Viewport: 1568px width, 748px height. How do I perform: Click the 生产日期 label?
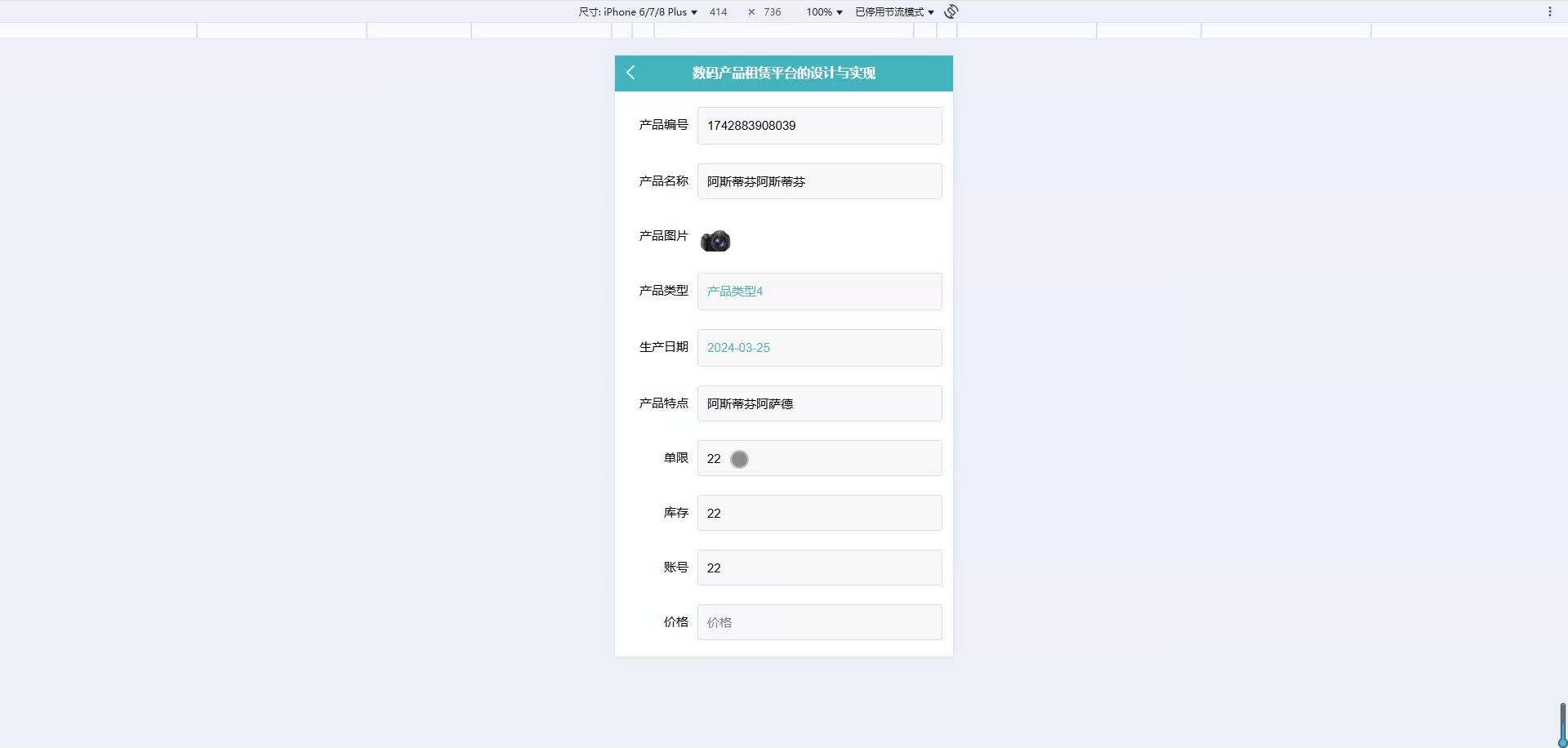[663, 347]
